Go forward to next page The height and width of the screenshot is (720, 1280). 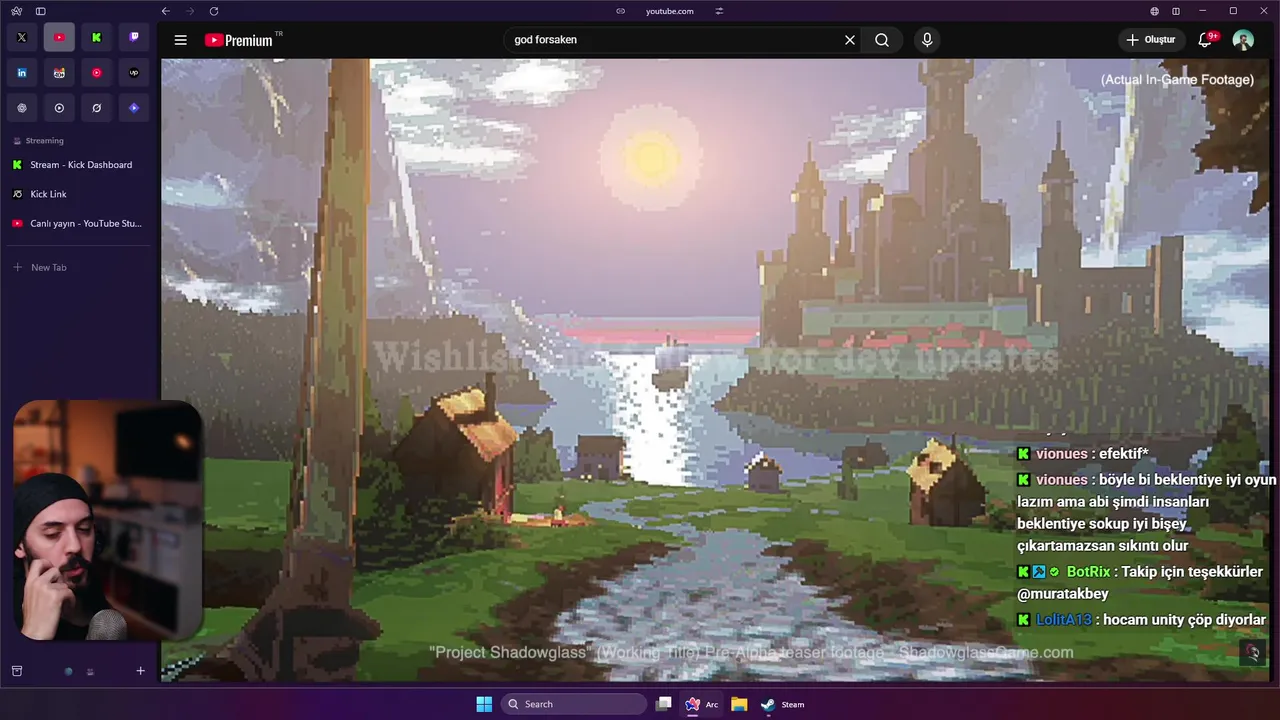pos(190,11)
